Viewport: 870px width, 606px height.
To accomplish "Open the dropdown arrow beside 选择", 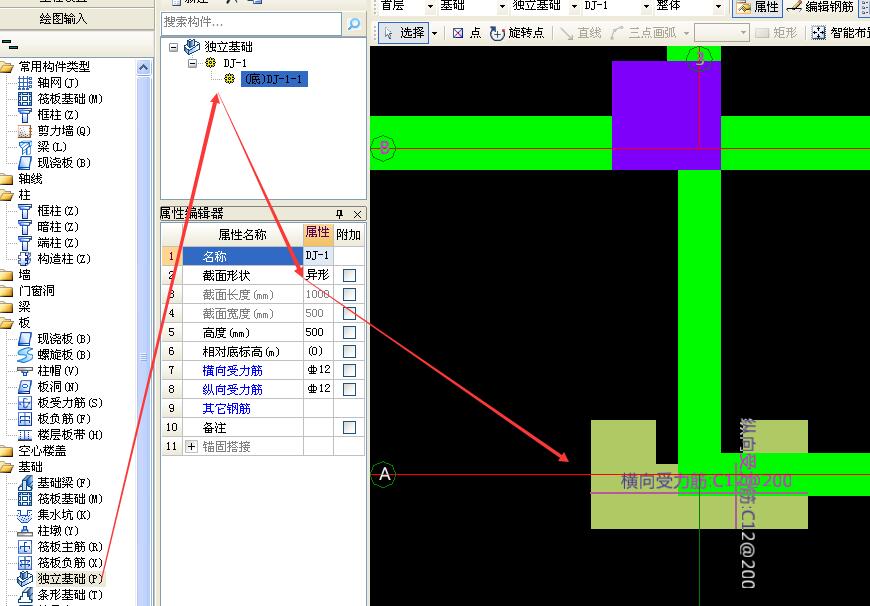I will [434, 33].
